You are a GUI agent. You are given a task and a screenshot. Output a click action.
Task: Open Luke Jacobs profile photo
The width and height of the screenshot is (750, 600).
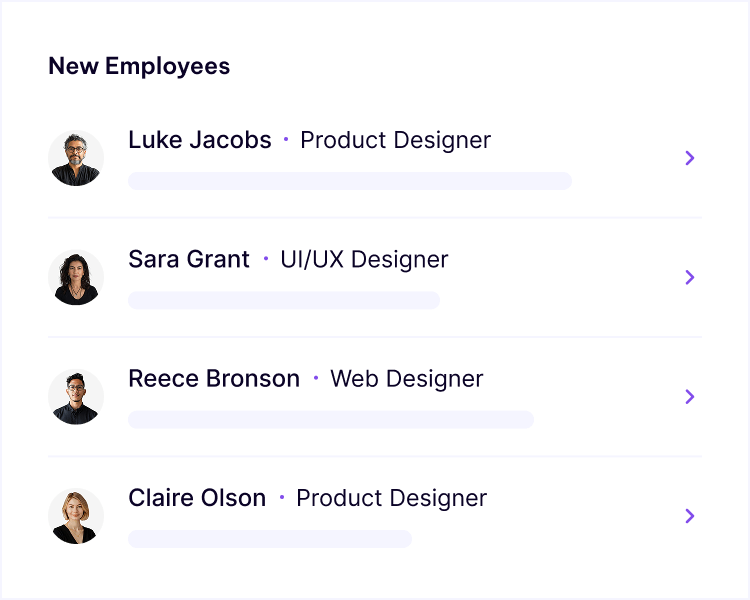click(76, 158)
